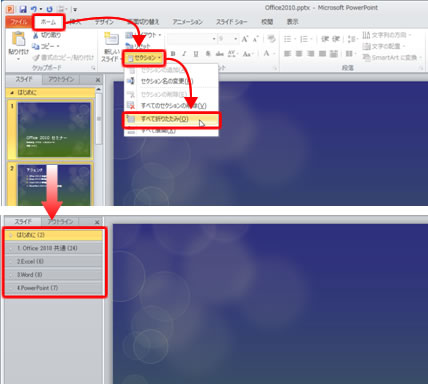Click the Change Case Aa icon
The image size is (428, 384).
[247, 54]
